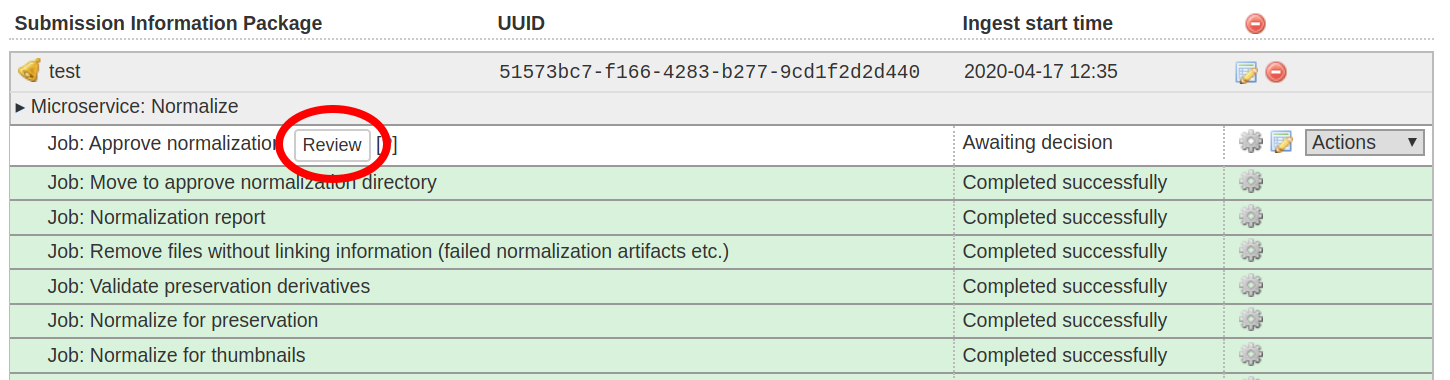Open gear icon for Normalization report job
This screenshot has width=1450, height=380.
coord(1251,217)
